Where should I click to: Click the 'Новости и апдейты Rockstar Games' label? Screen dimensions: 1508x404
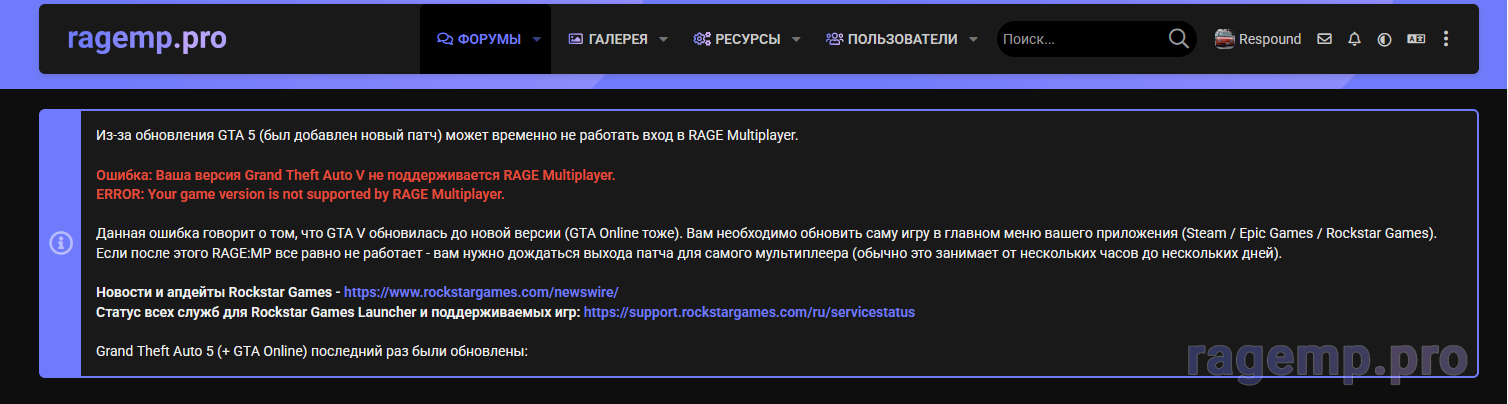[214, 292]
